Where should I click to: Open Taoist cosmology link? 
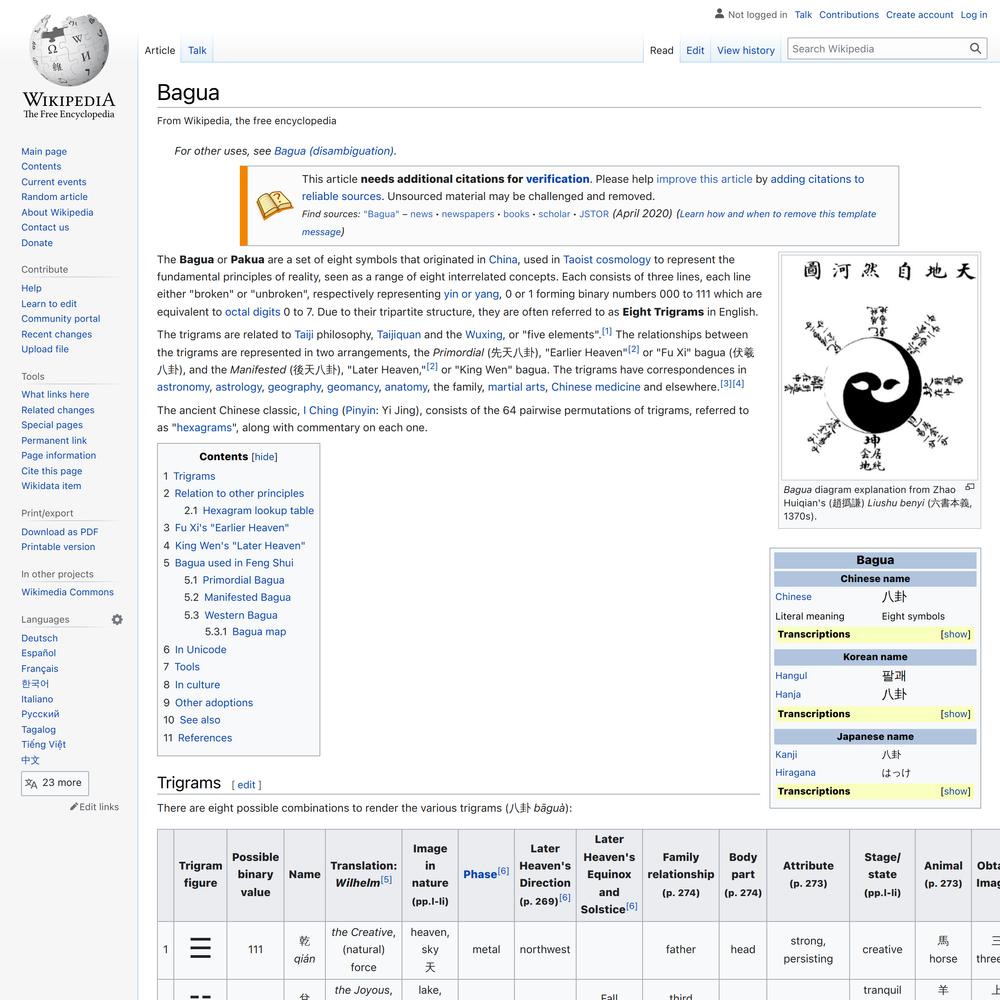(x=607, y=260)
